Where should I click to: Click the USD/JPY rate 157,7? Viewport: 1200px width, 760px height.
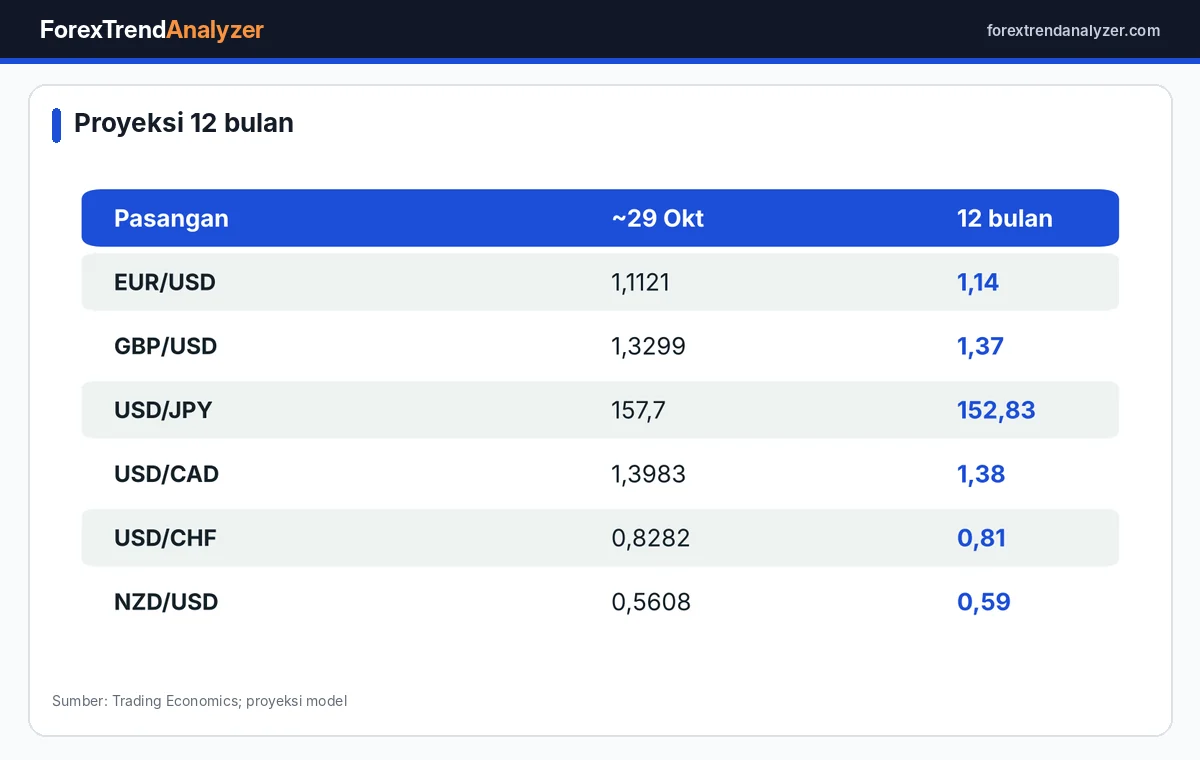639,410
